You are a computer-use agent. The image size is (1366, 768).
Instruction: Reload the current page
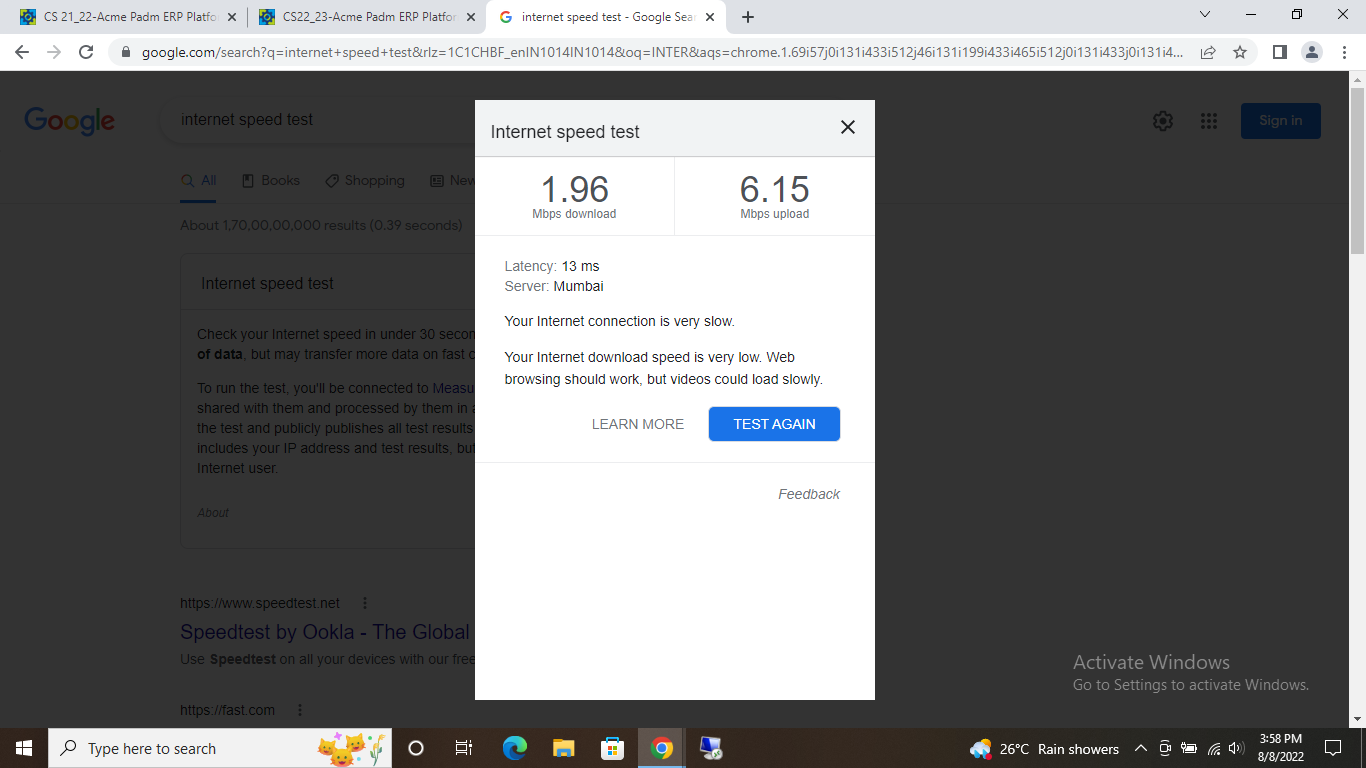tap(86, 52)
